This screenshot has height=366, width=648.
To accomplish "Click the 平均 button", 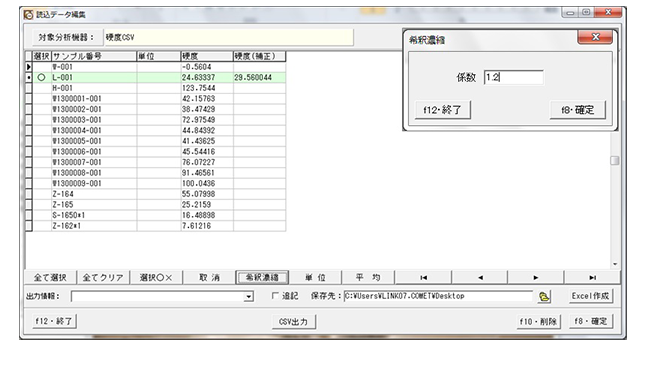I will (x=368, y=278).
